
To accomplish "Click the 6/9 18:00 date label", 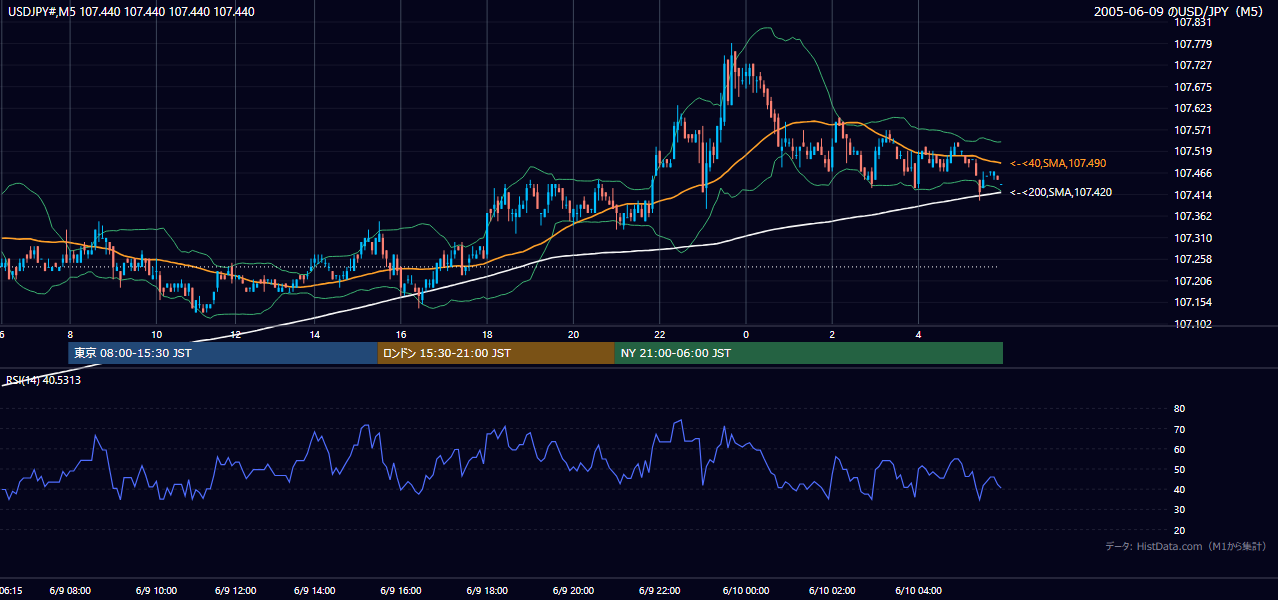I will [x=486, y=591].
